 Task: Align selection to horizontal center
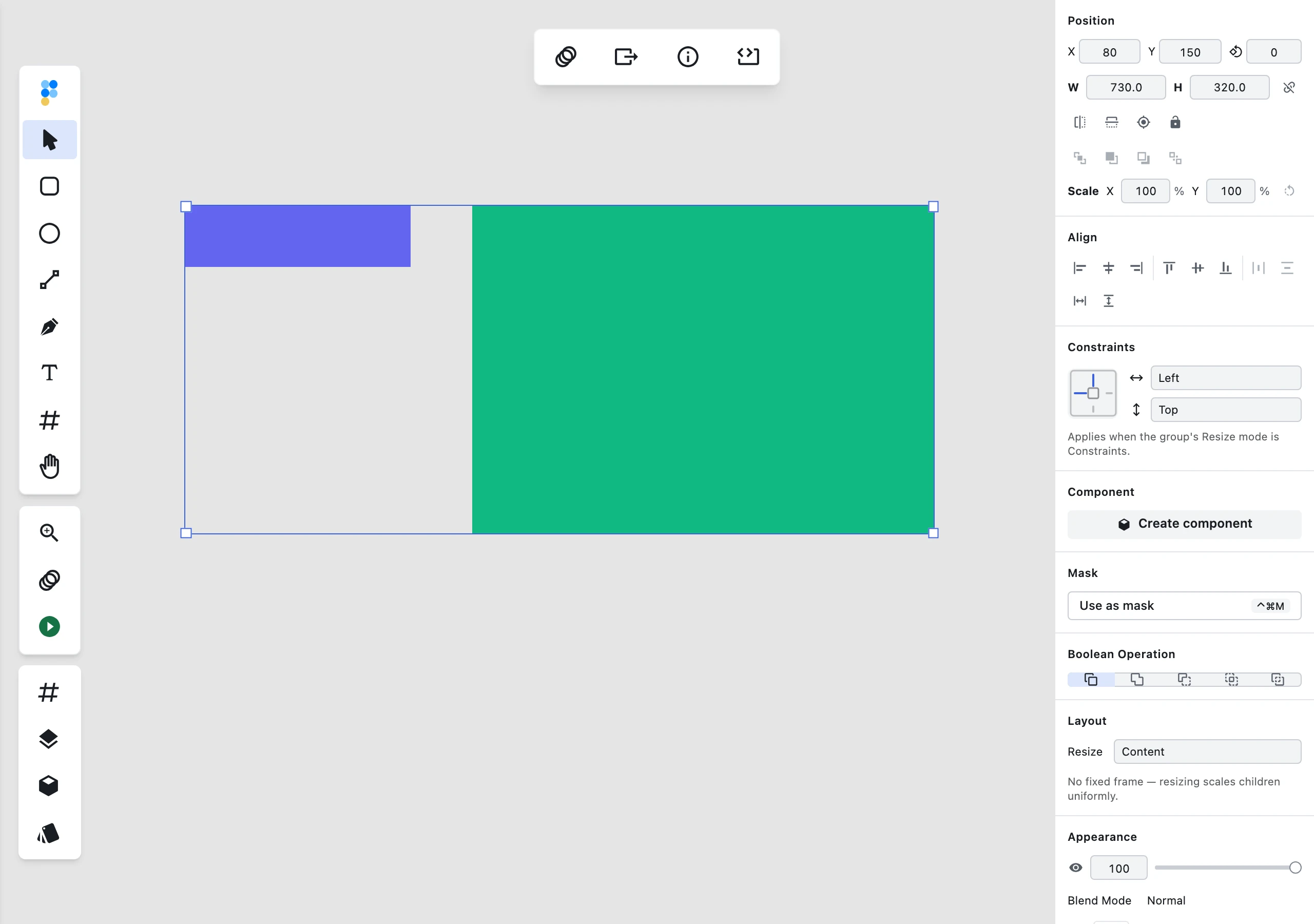(1109, 268)
